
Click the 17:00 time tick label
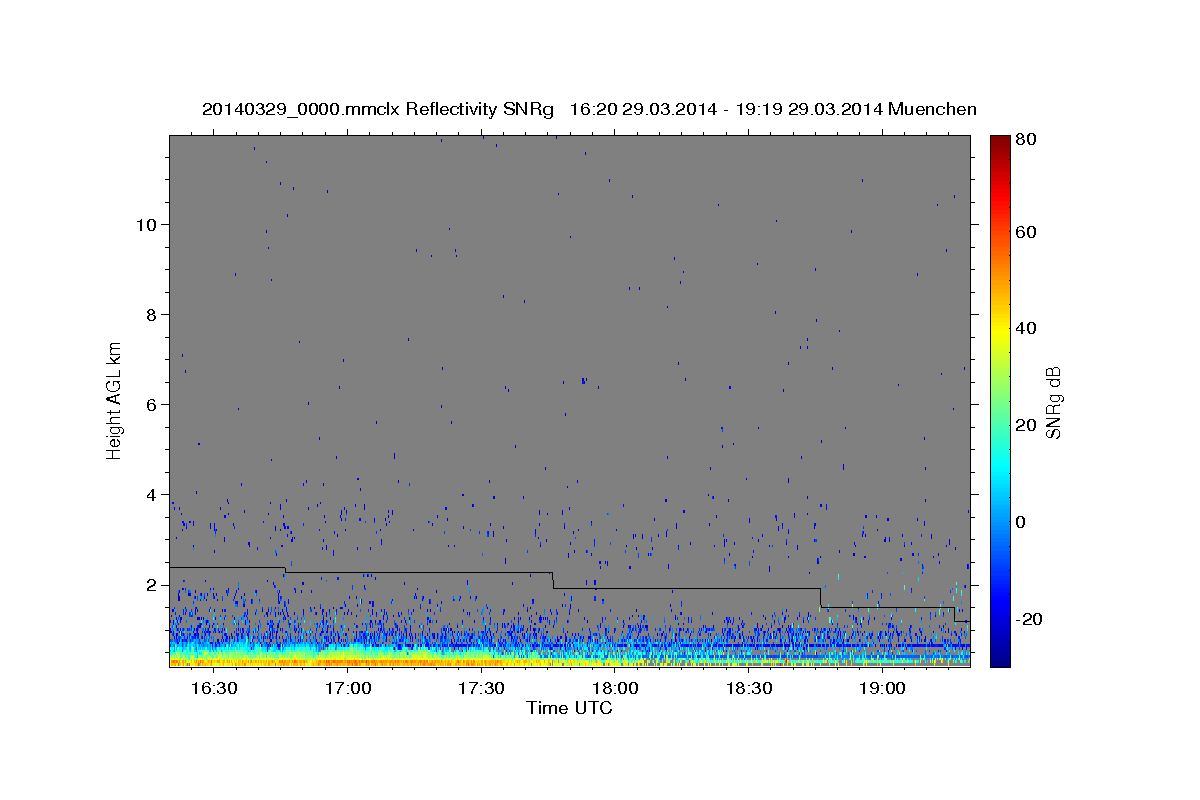(347, 688)
